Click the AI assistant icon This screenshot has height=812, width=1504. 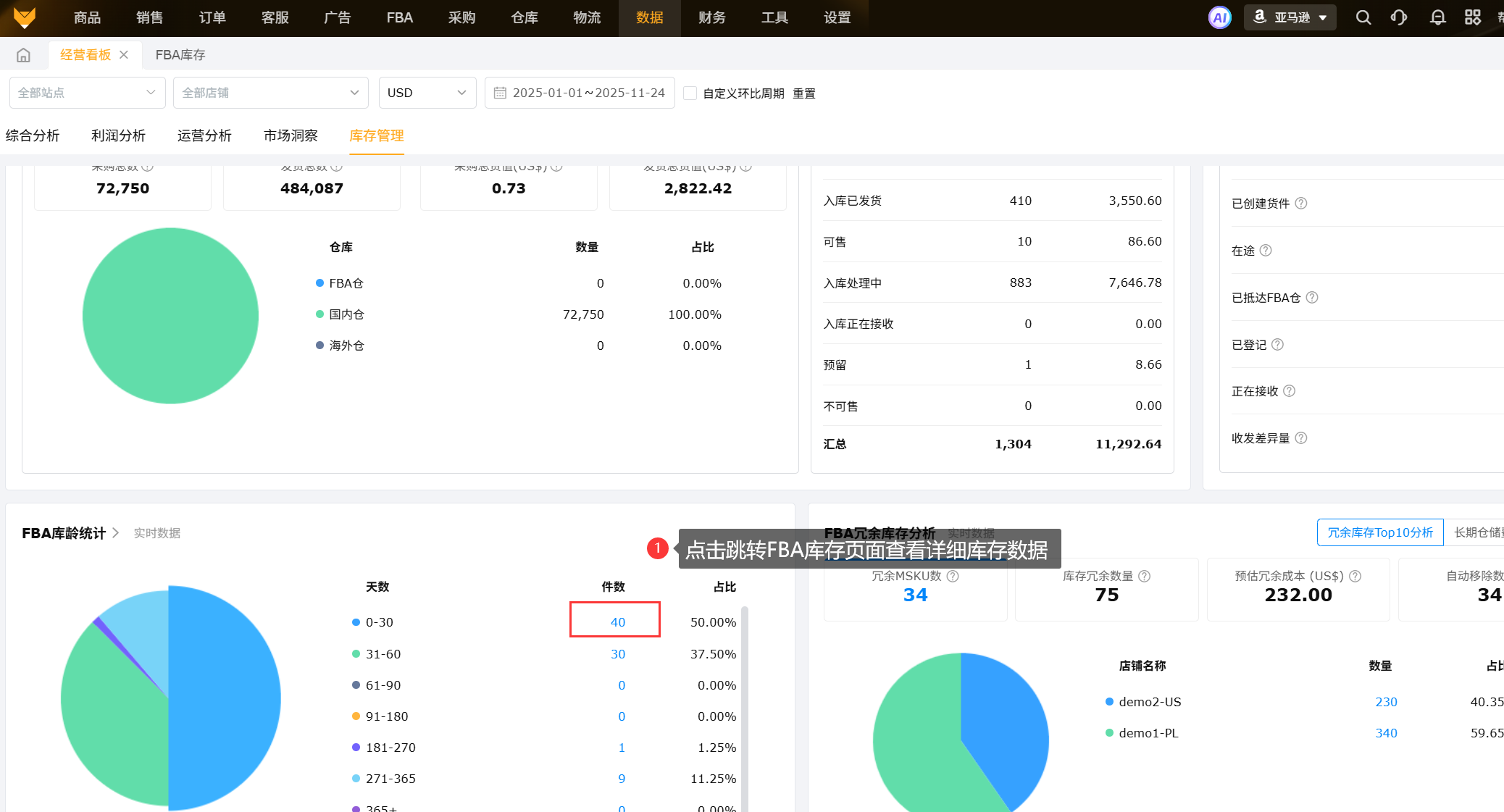pos(1220,17)
